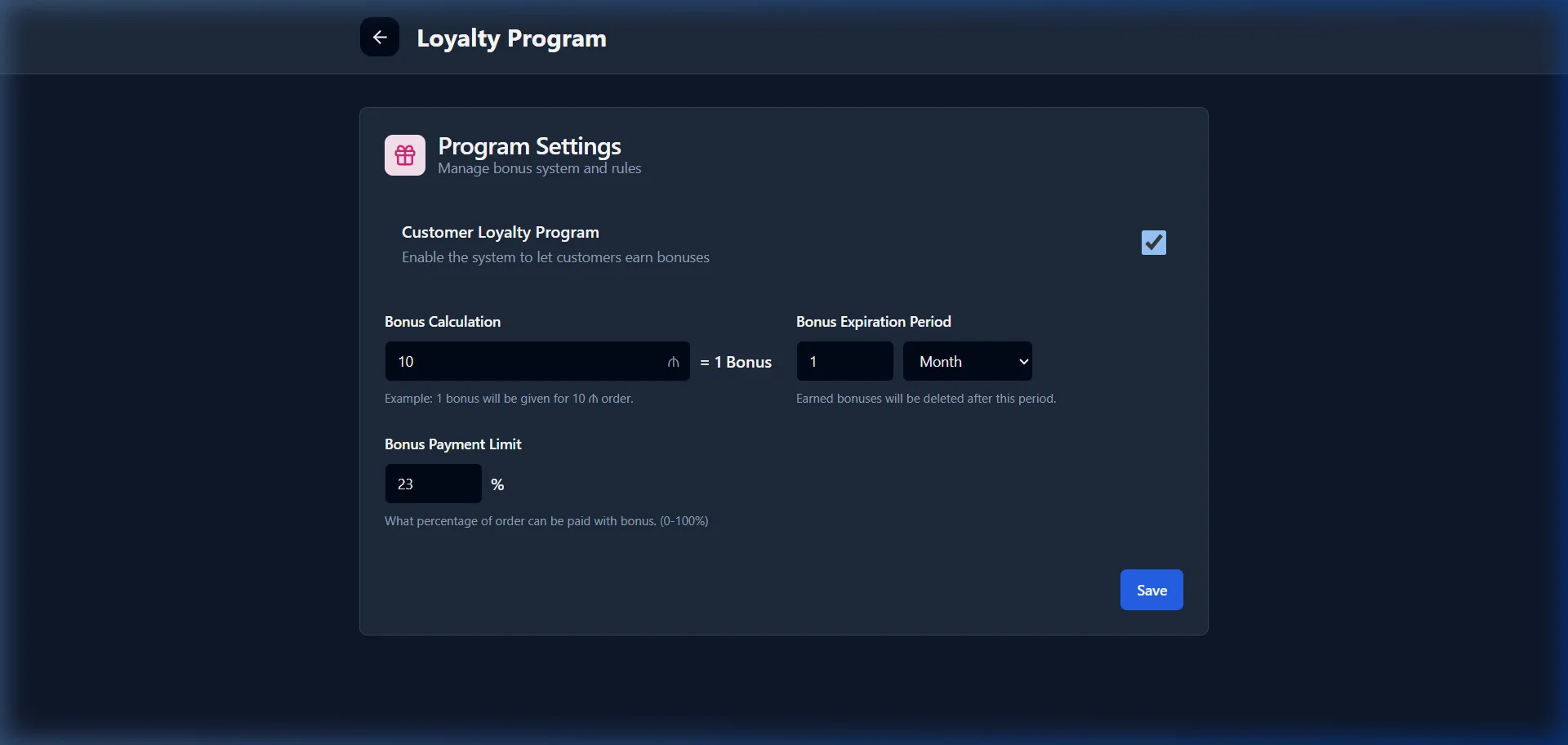Click 'Enable the system to let customers earn bonuses'
The height and width of the screenshot is (745, 1568).
tap(555, 257)
